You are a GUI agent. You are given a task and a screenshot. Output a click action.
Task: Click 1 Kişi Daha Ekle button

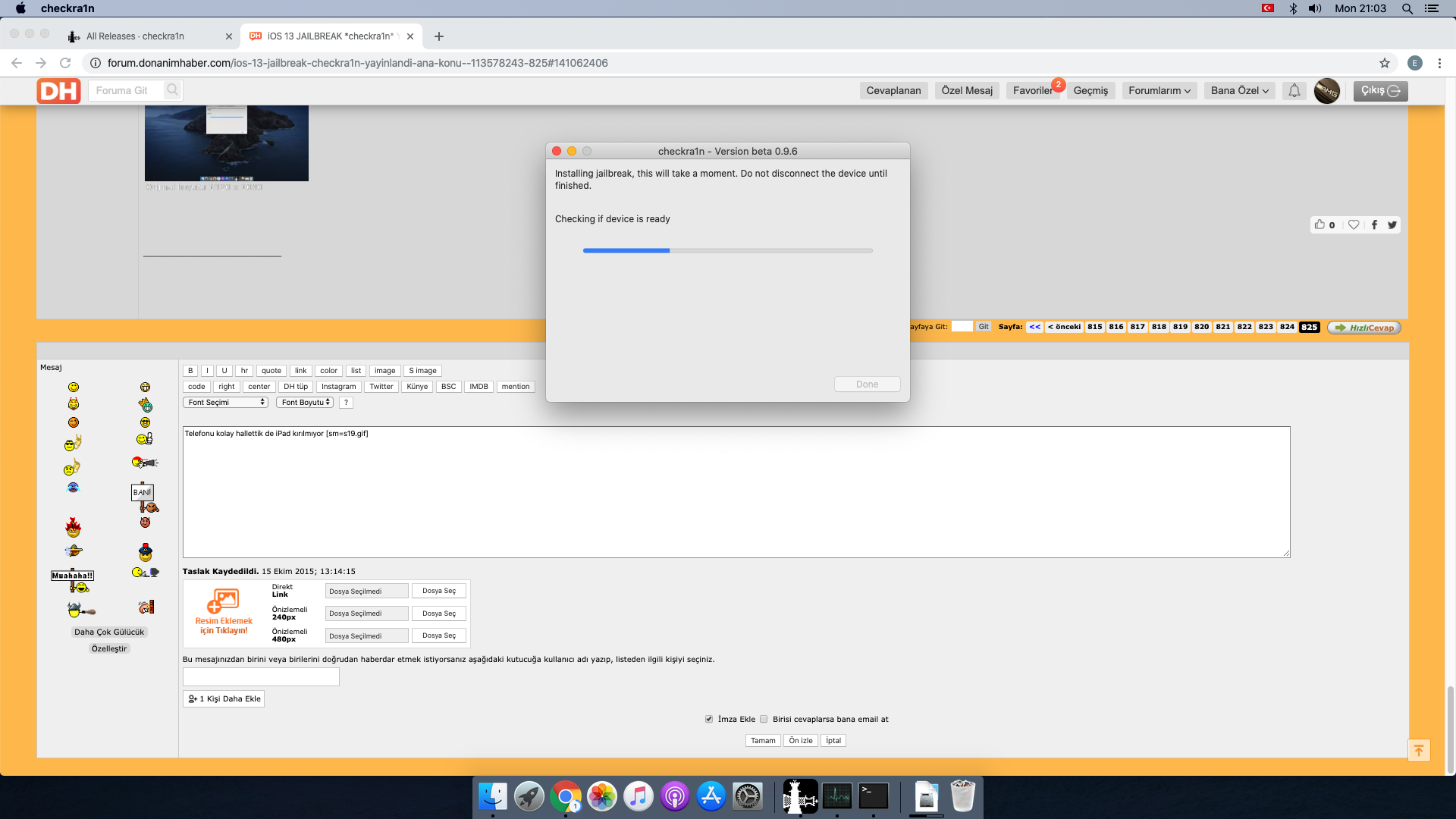(x=224, y=699)
